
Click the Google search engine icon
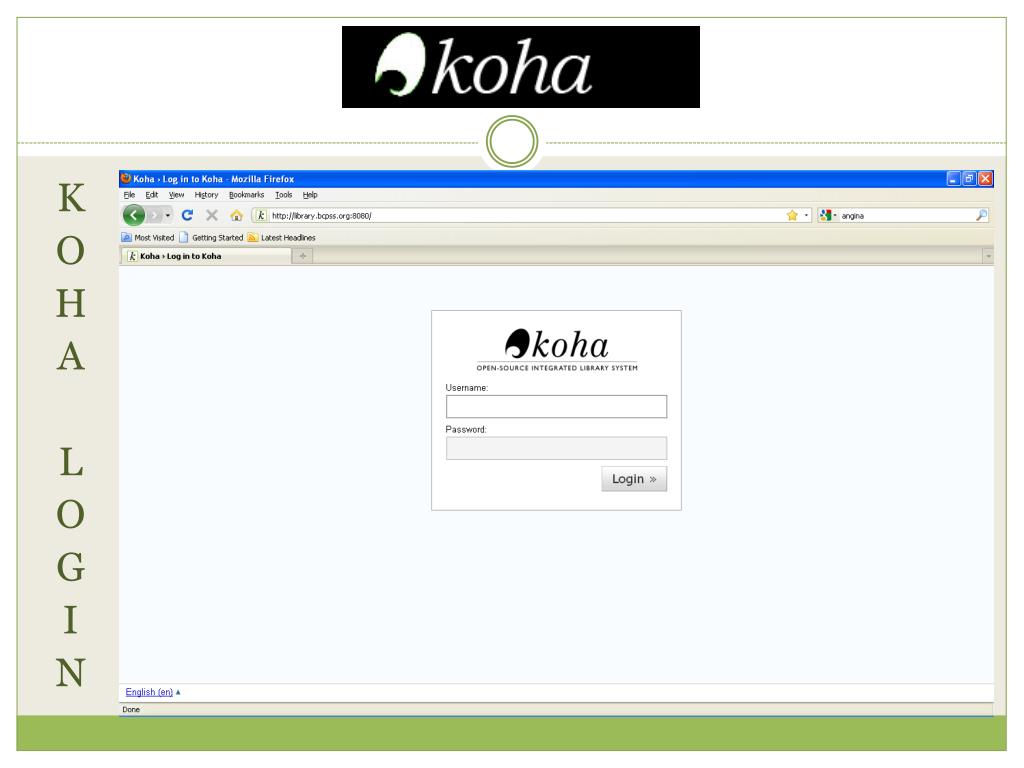824,216
